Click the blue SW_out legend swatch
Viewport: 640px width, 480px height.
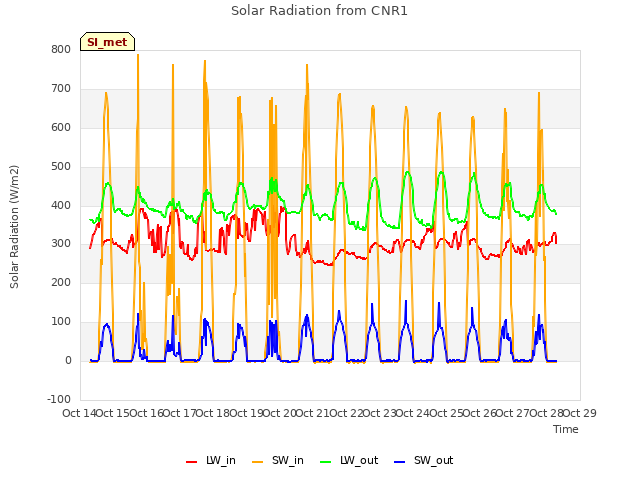400,462
